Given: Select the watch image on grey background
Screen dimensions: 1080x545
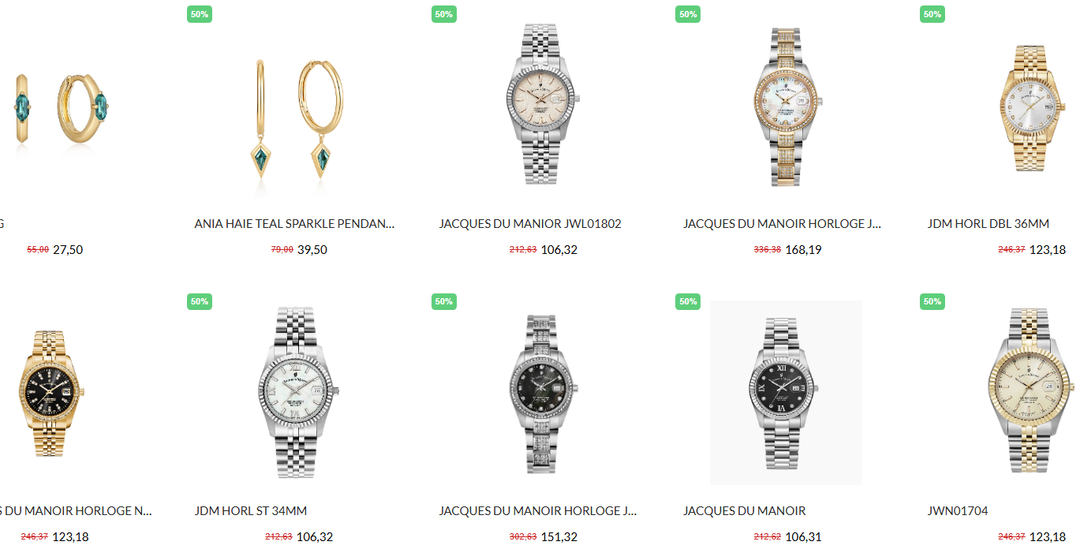Looking at the screenshot, I should [x=786, y=393].
